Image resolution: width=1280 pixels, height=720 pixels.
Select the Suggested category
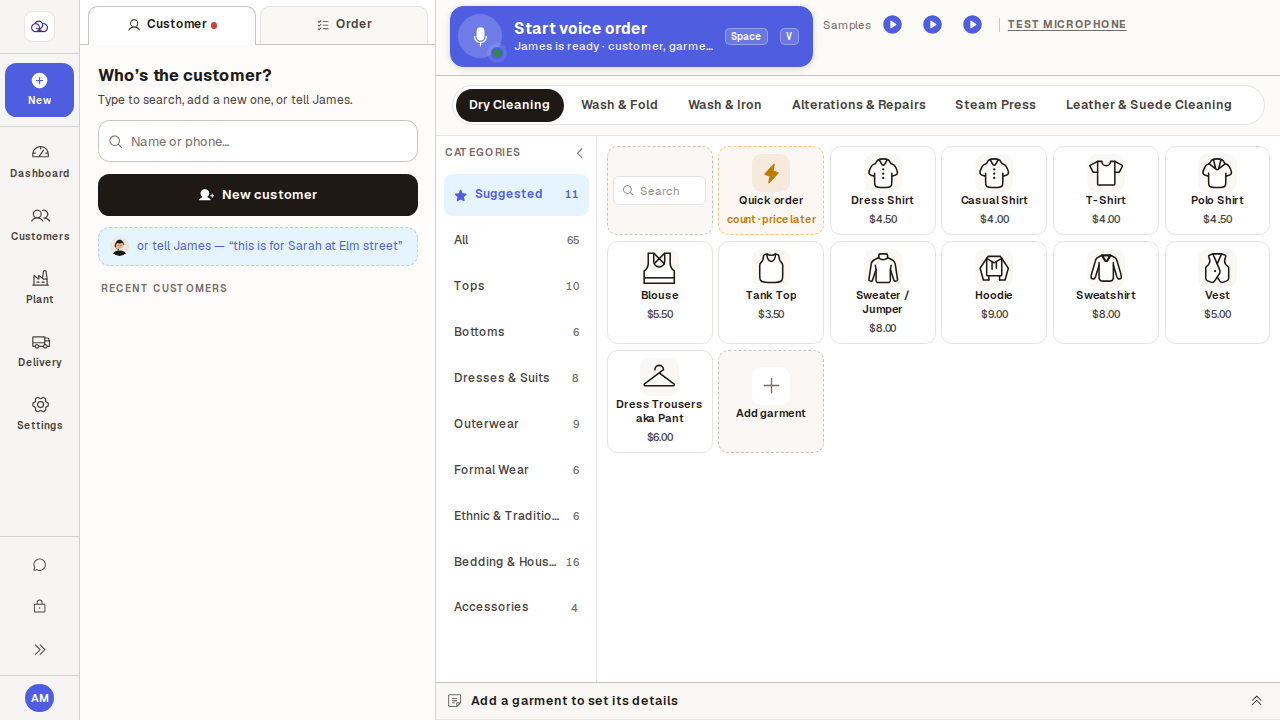pyautogui.click(x=516, y=195)
